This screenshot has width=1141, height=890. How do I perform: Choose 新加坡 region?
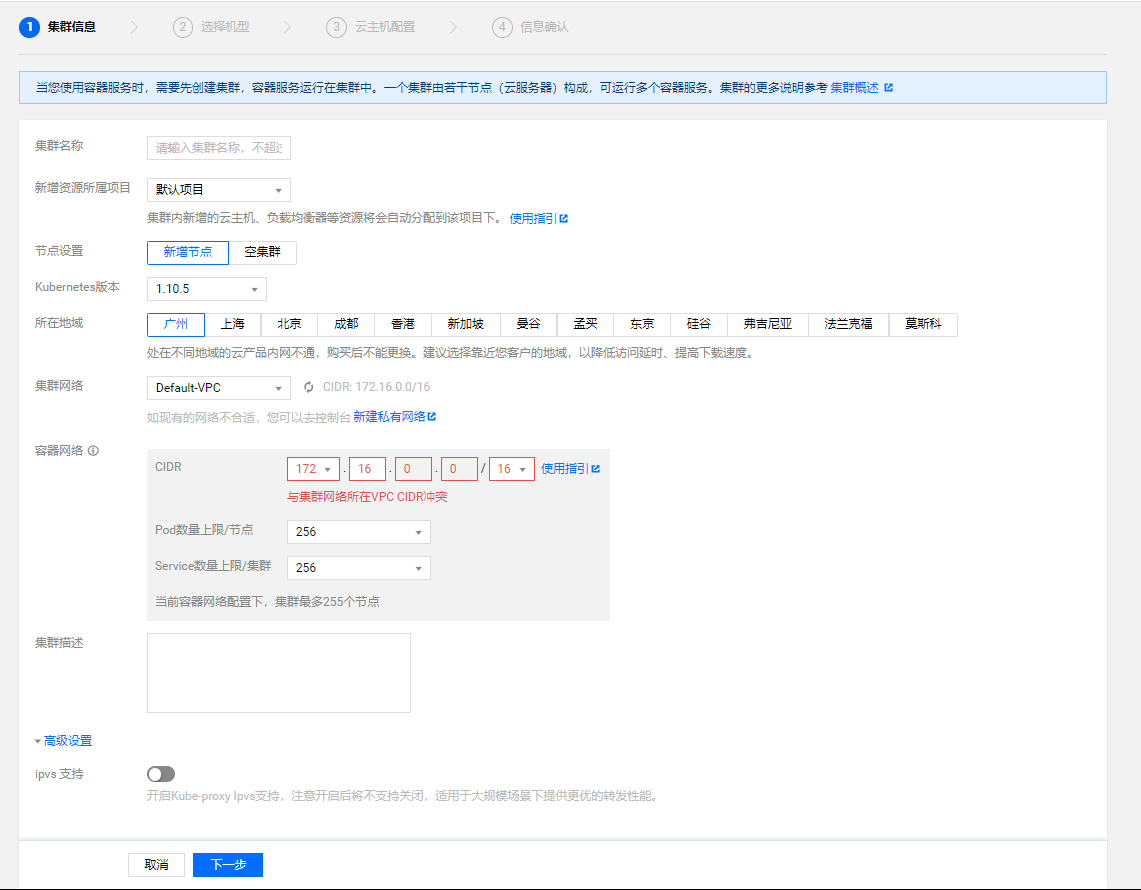pos(466,324)
